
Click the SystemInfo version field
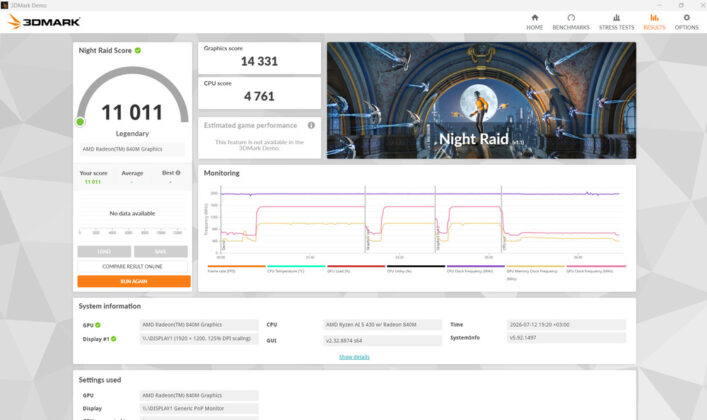566,337
